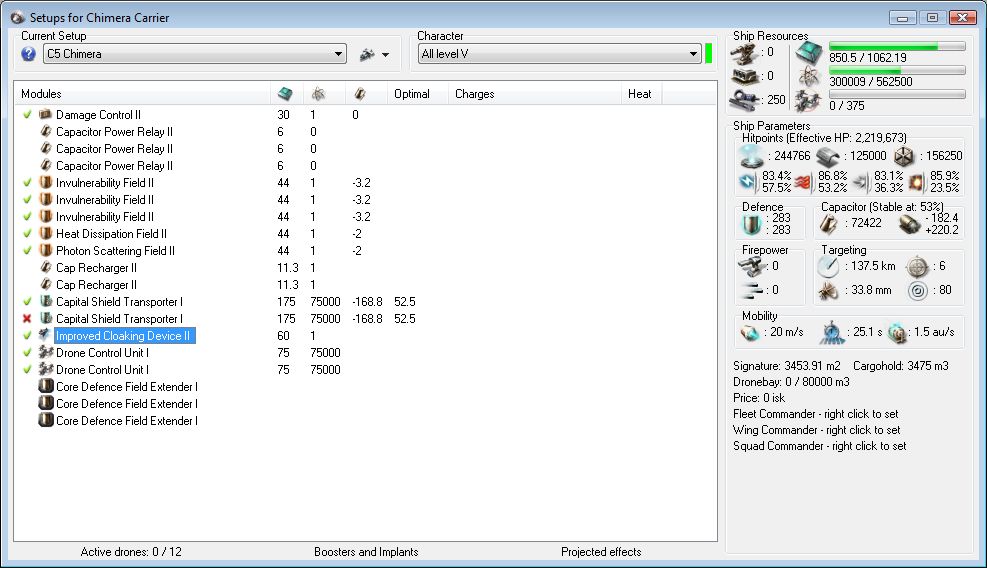
Task: Click the Defence shield icon
Action: (752, 223)
